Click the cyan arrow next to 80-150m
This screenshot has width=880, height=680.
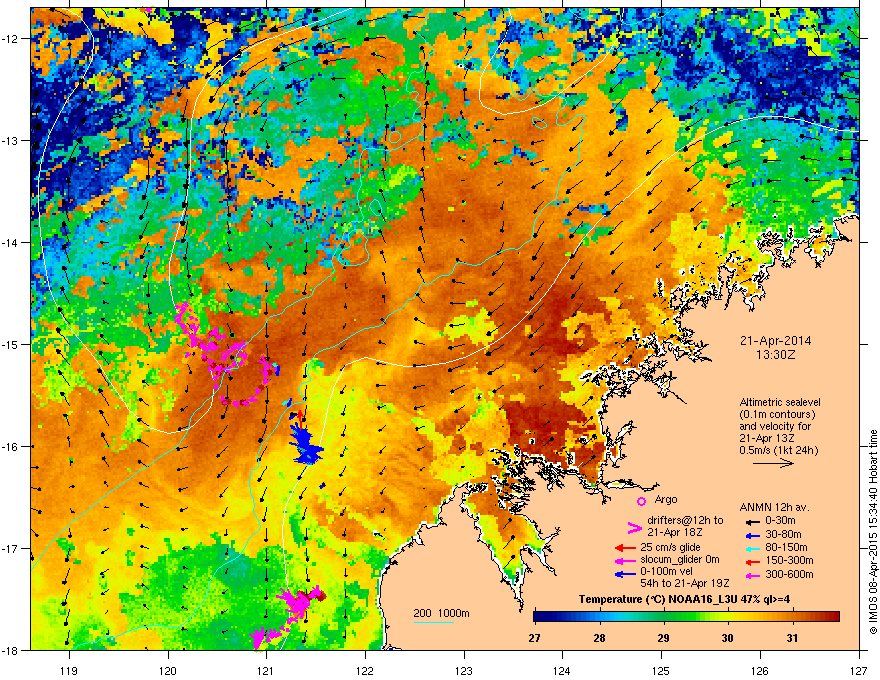(x=751, y=548)
